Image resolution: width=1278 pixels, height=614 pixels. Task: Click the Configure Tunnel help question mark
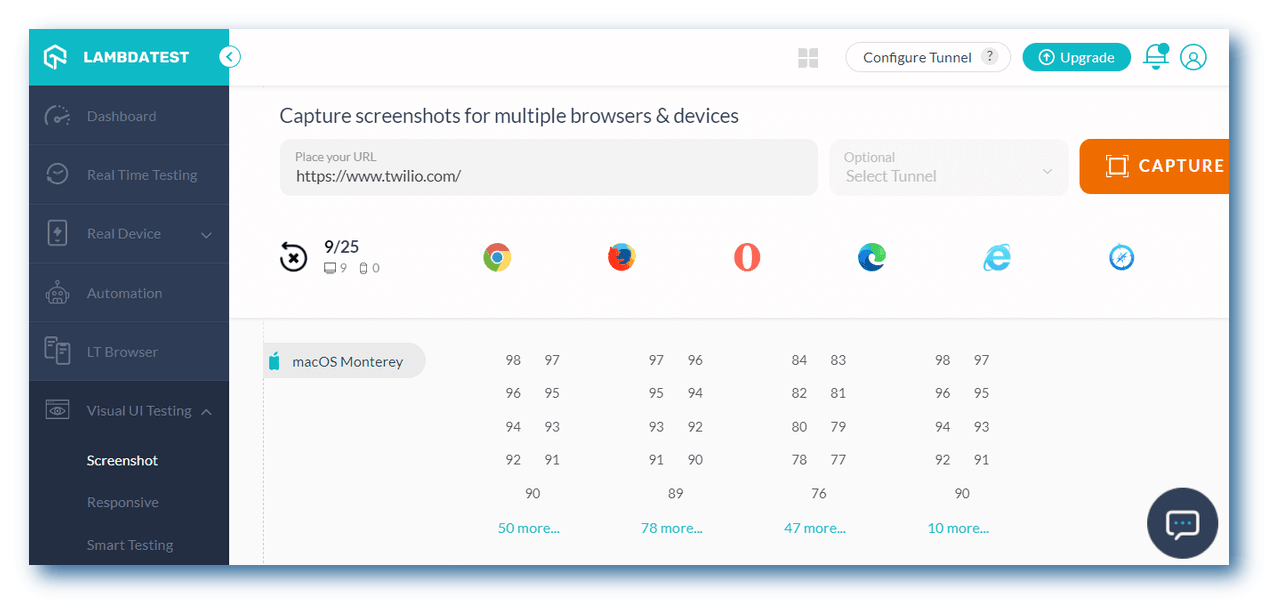pos(990,57)
